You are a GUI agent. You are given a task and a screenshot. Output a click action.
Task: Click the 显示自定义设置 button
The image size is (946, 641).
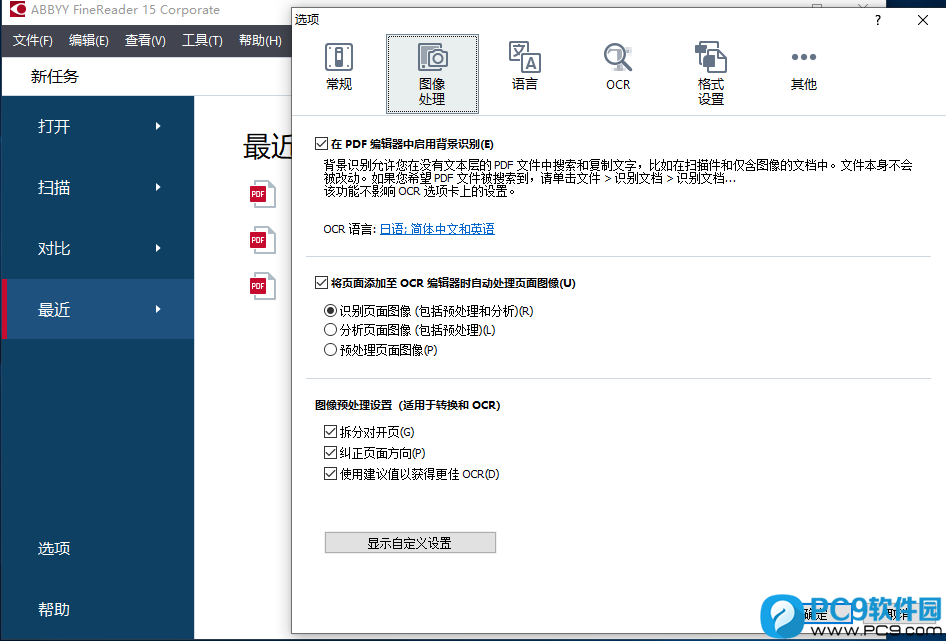pos(410,543)
